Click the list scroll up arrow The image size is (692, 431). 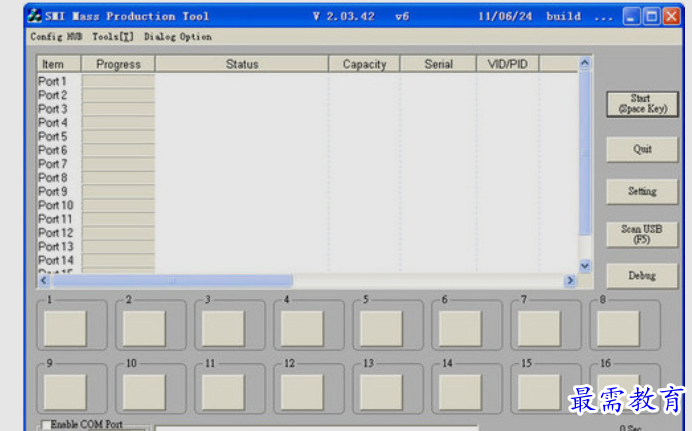pyautogui.click(x=585, y=63)
